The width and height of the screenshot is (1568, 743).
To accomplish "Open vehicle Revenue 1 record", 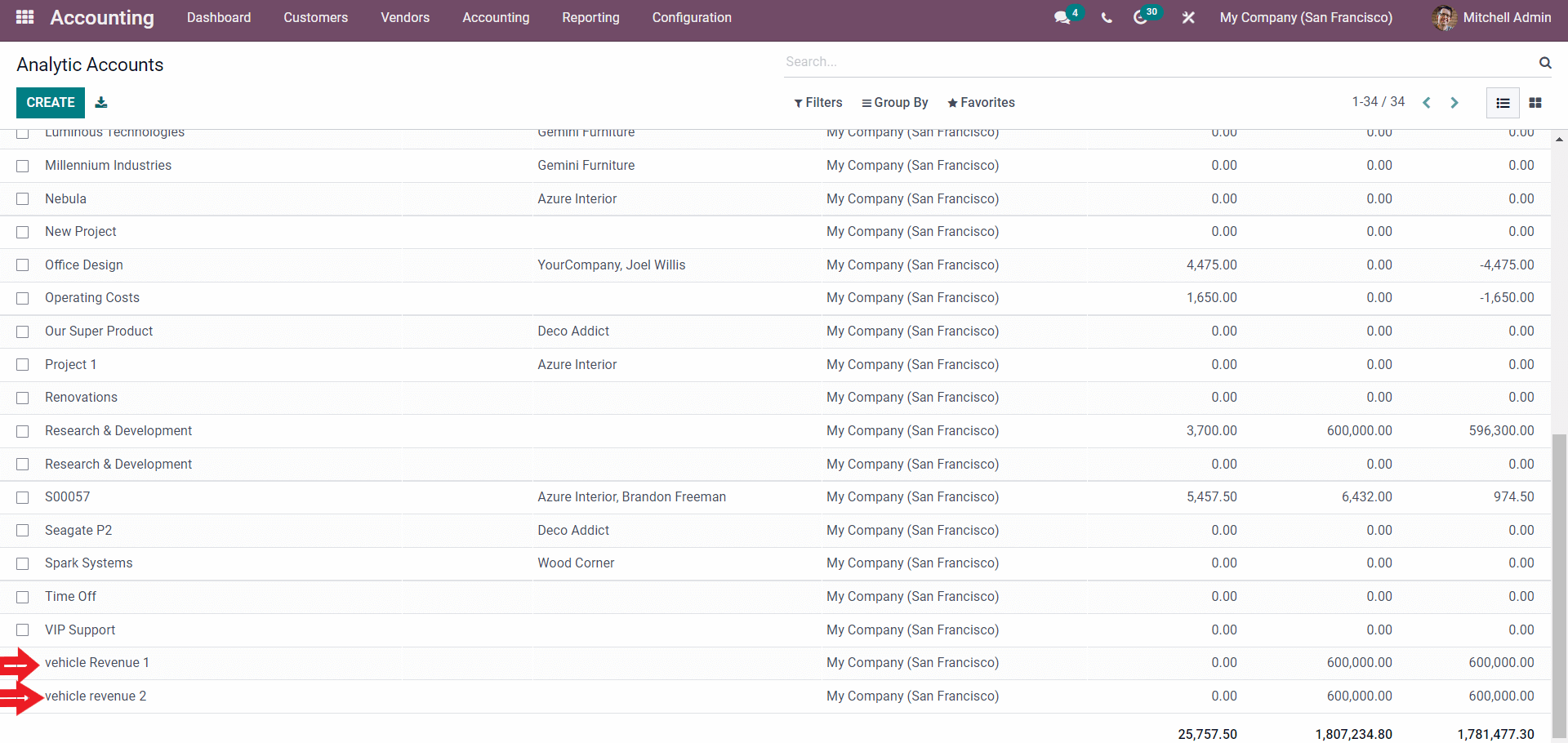I will coord(97,663).
